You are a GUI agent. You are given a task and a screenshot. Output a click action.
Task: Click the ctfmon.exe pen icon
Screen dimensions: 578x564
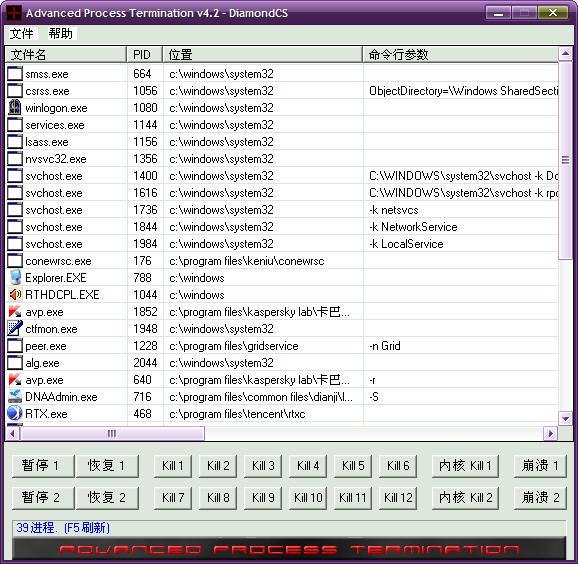point(15,328)
